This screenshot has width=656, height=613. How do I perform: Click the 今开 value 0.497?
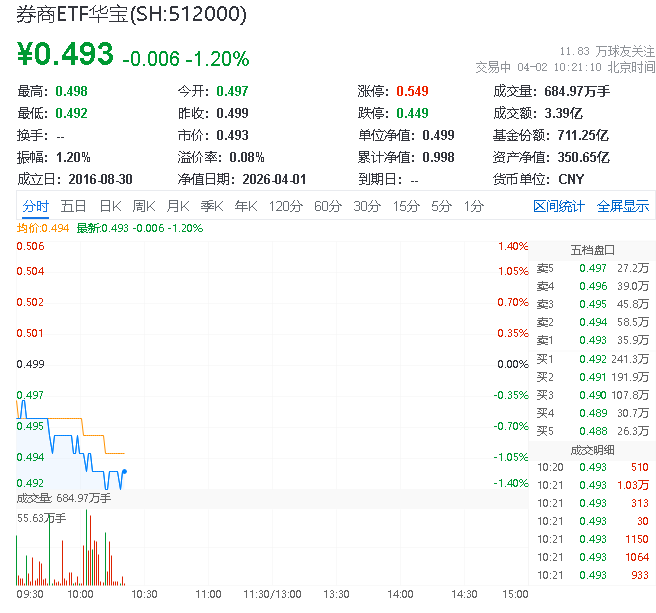[x=232, y=91]
